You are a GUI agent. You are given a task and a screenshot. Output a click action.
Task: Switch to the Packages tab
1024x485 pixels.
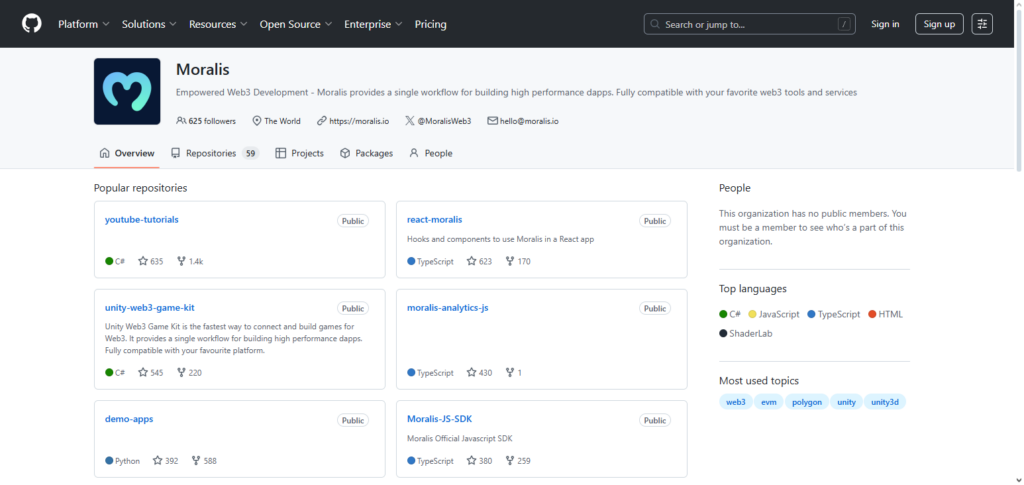tap(366, 153)
